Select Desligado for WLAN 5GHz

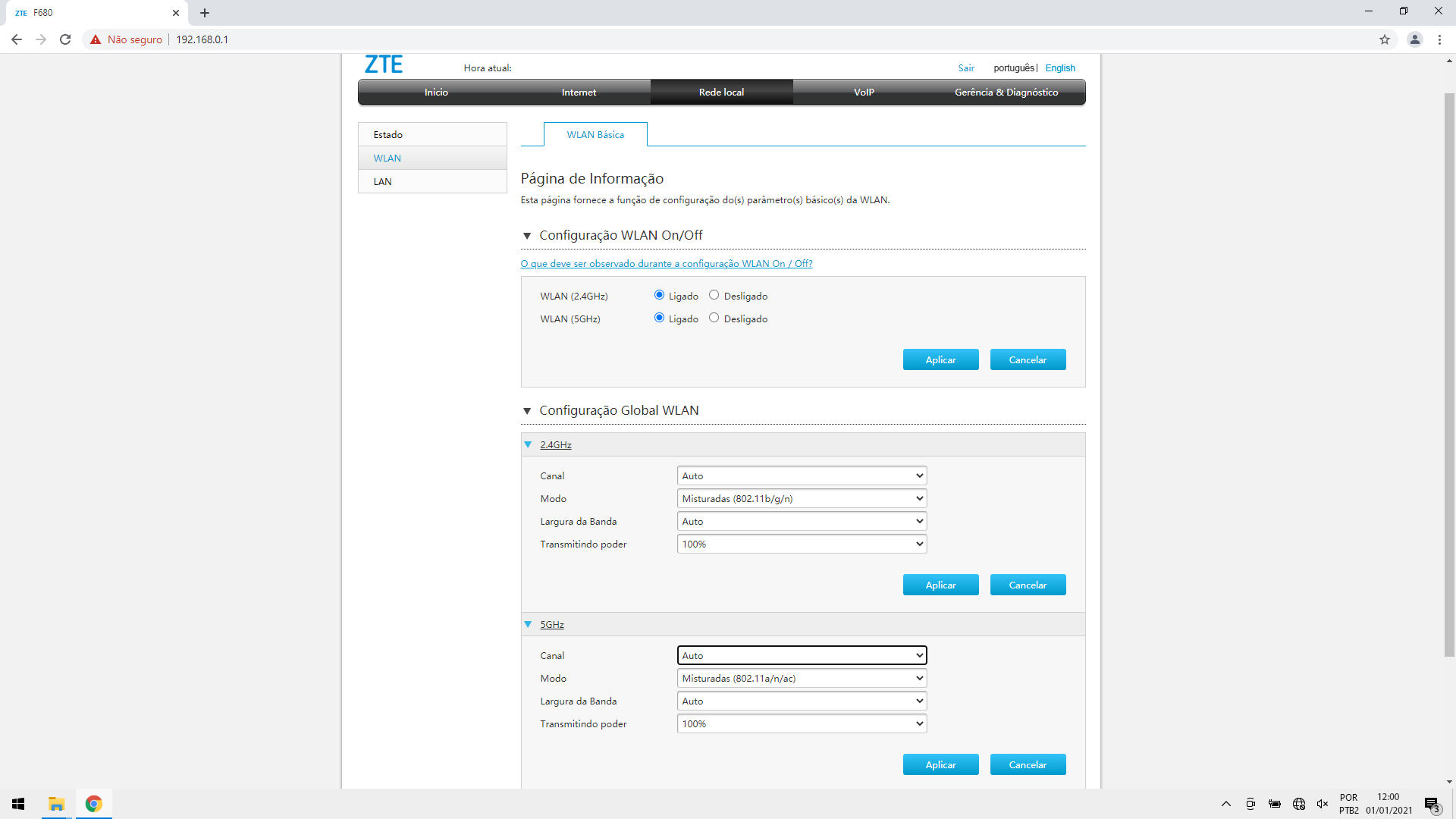point(713,318)
